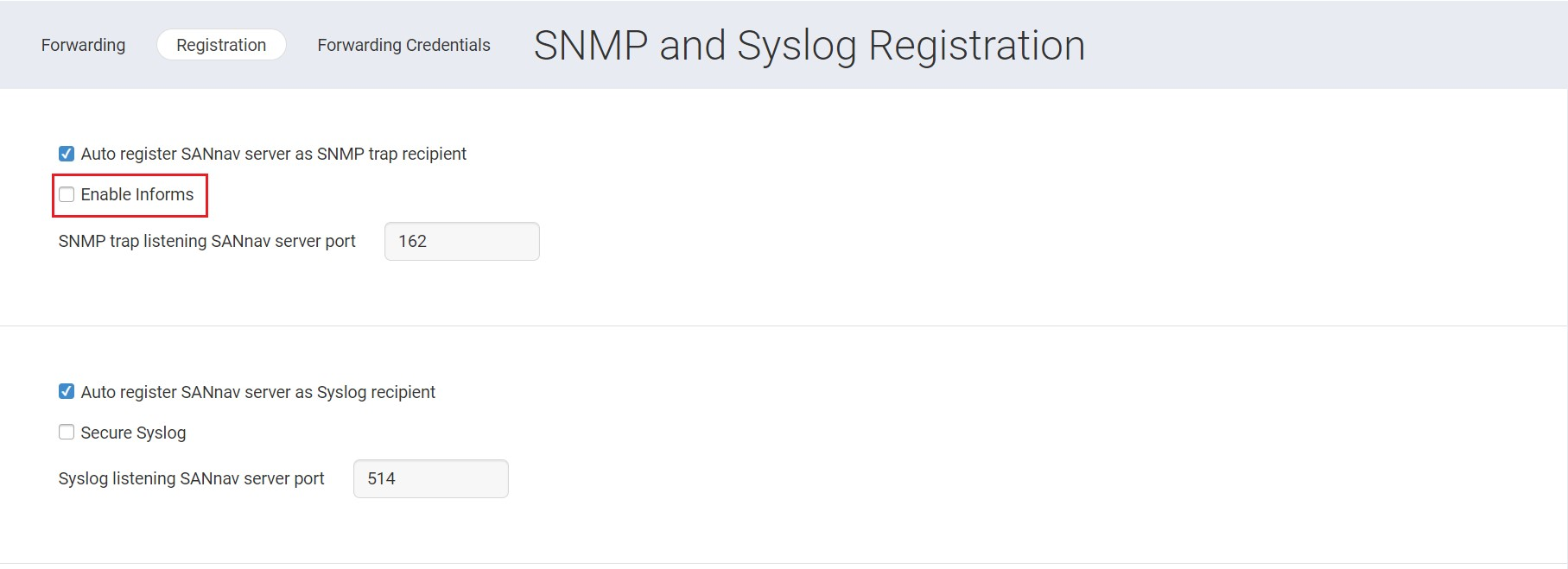Click the SNMP trap listening port field
This screenshot has height=569, width=1568.
pos(461,241)
